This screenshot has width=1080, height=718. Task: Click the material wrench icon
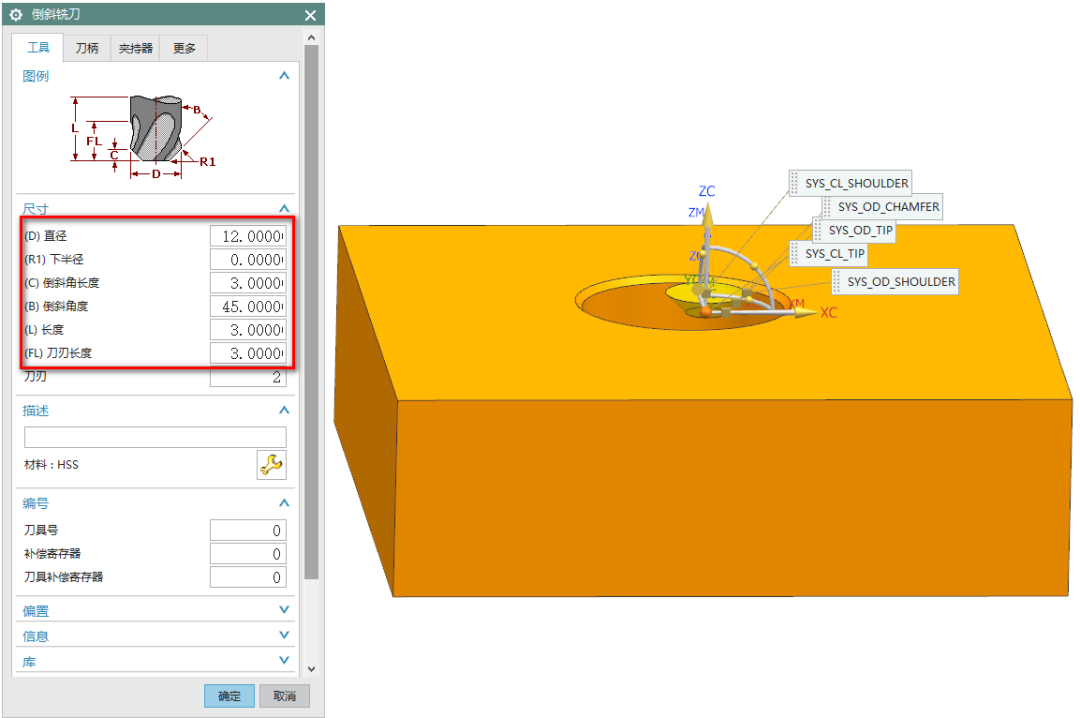271,464
